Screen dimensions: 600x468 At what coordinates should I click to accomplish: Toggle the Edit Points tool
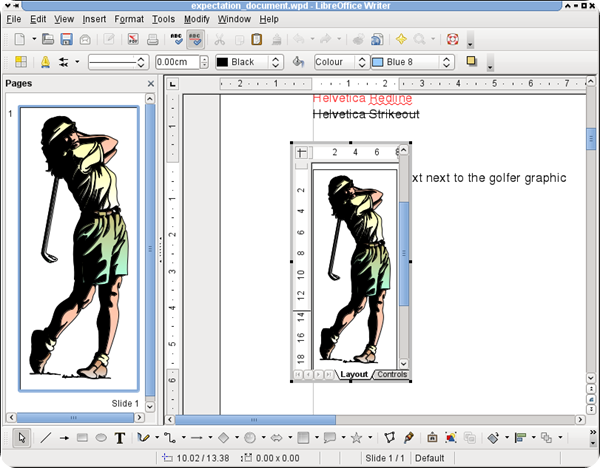point(390,437)
